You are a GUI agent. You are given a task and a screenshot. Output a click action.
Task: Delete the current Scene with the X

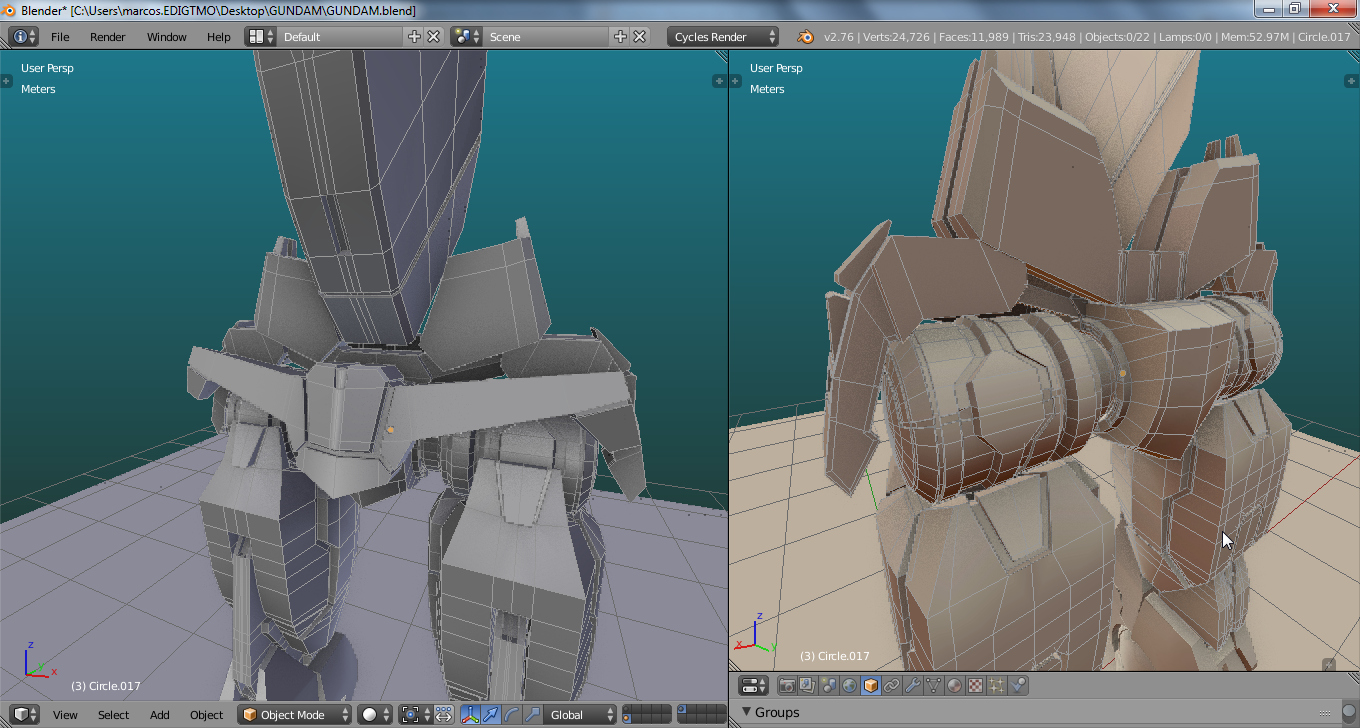[640, 37]
